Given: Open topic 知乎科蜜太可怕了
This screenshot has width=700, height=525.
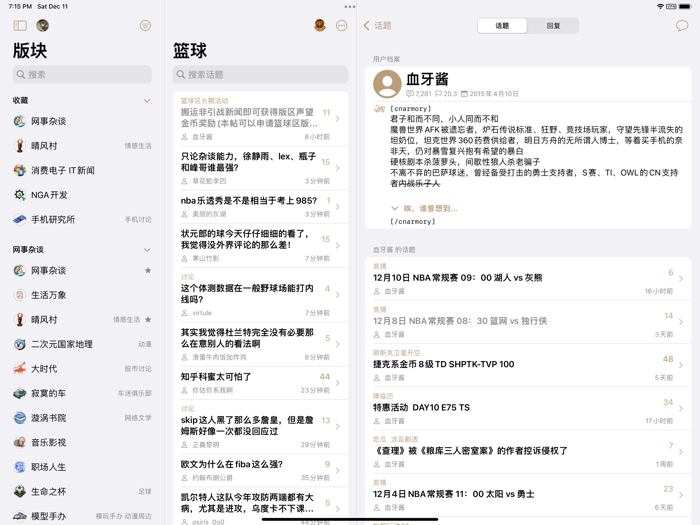Looking at the screenshot, I should pos(260,383).
